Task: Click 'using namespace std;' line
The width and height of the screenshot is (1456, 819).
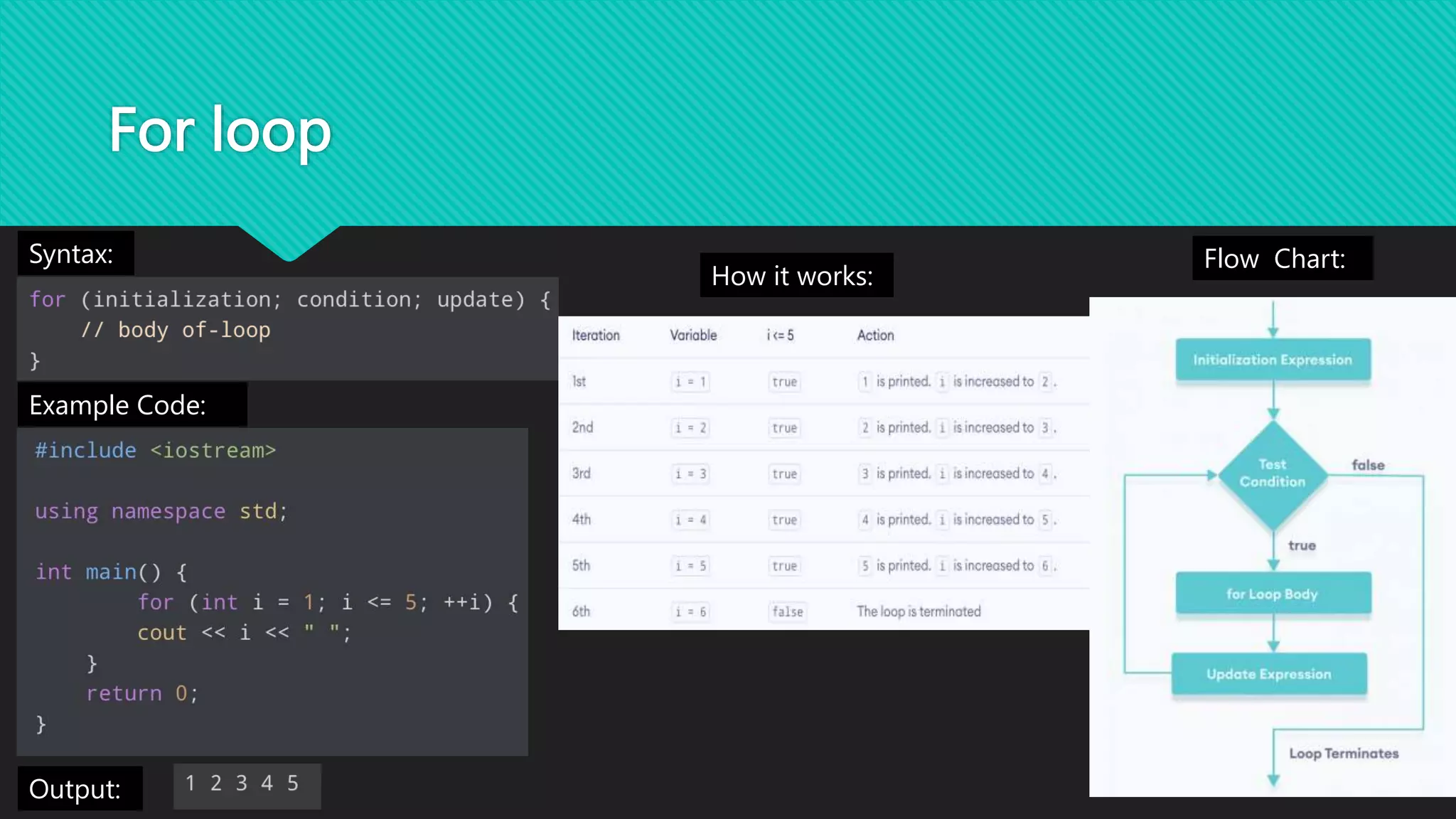Action: coord(161,511)
